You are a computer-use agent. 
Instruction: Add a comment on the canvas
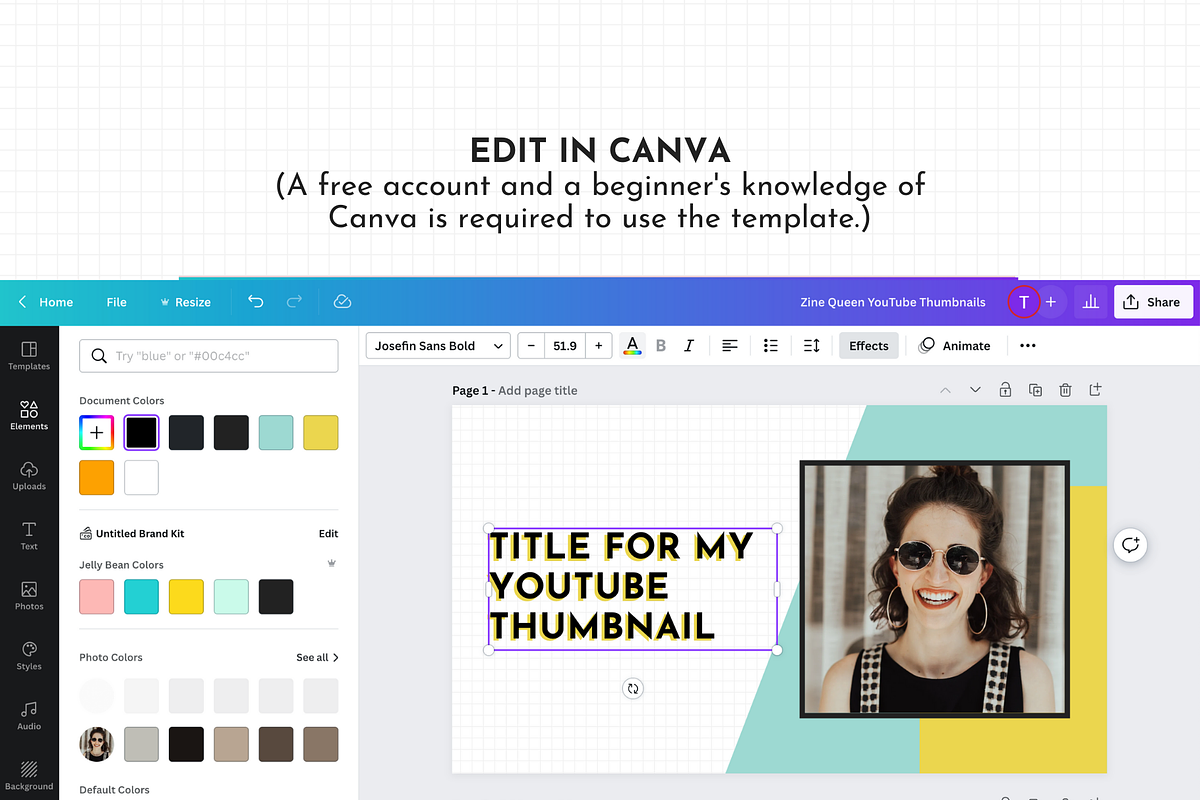coord(1130,545)
